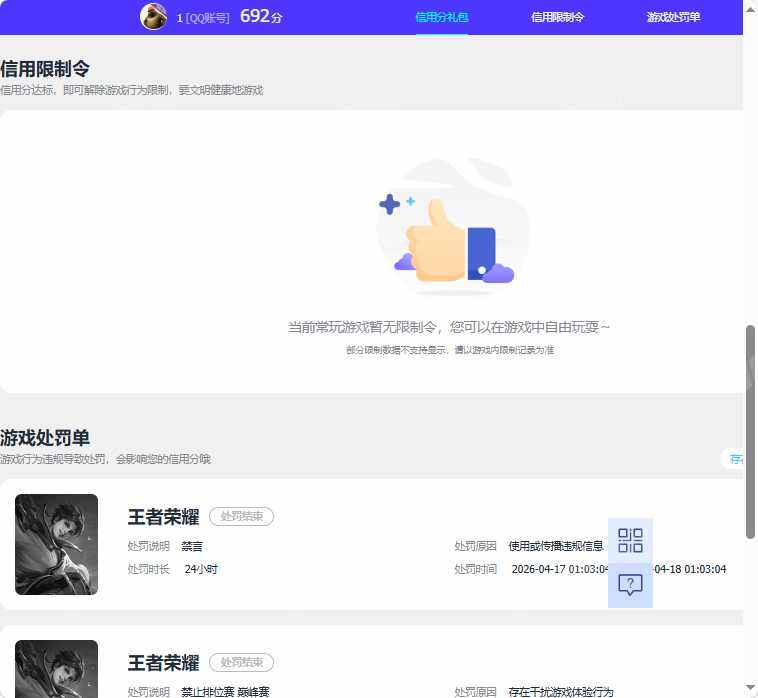Click the hero thumbnail on 禁止排位赛 card
The image size is (758, 698).
tap(57, 669)
